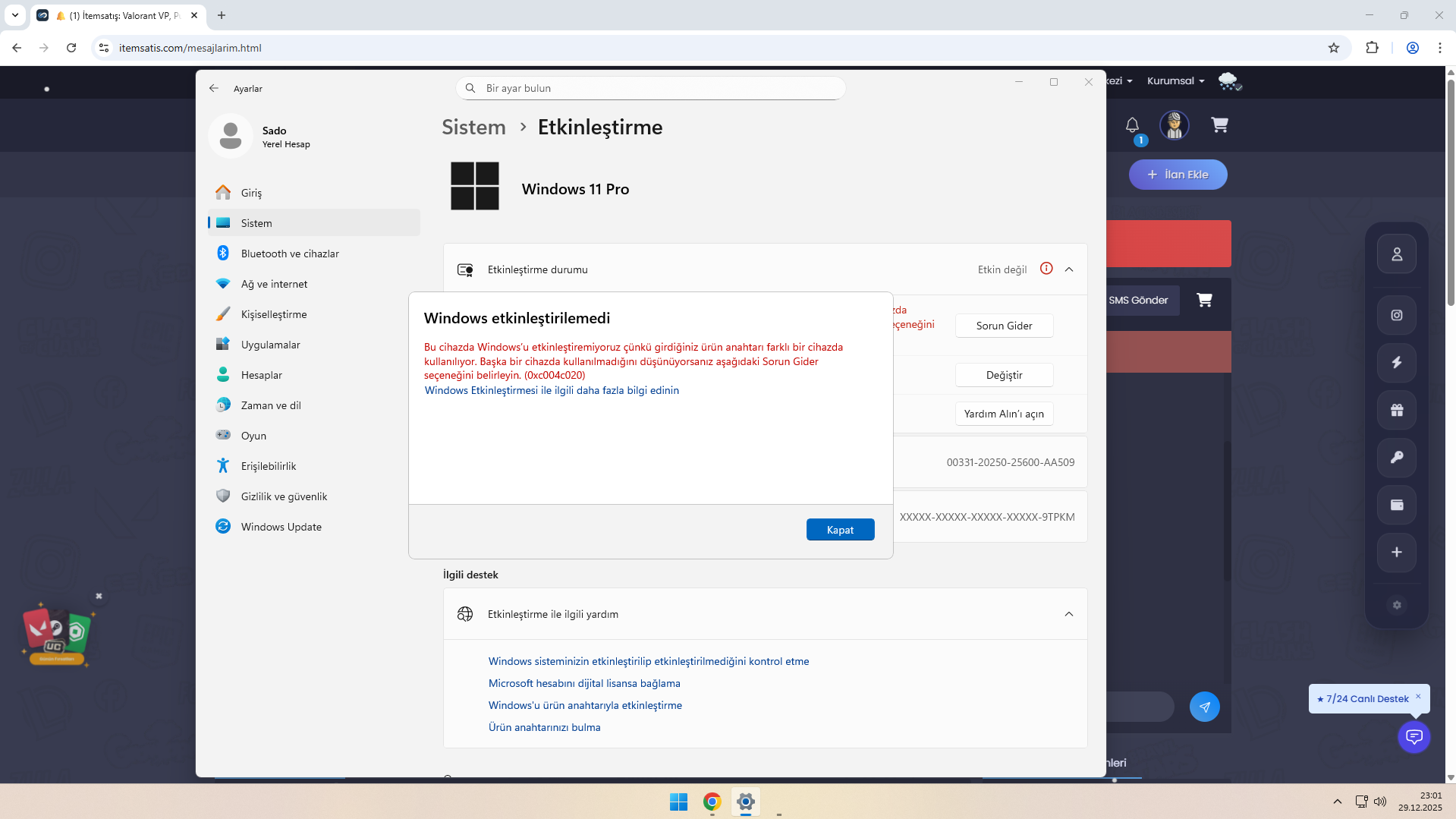The width and height of the screenshot is (1456, 819).
Task: Open link about checking Windows activation status
Action: tap(649, 661)
